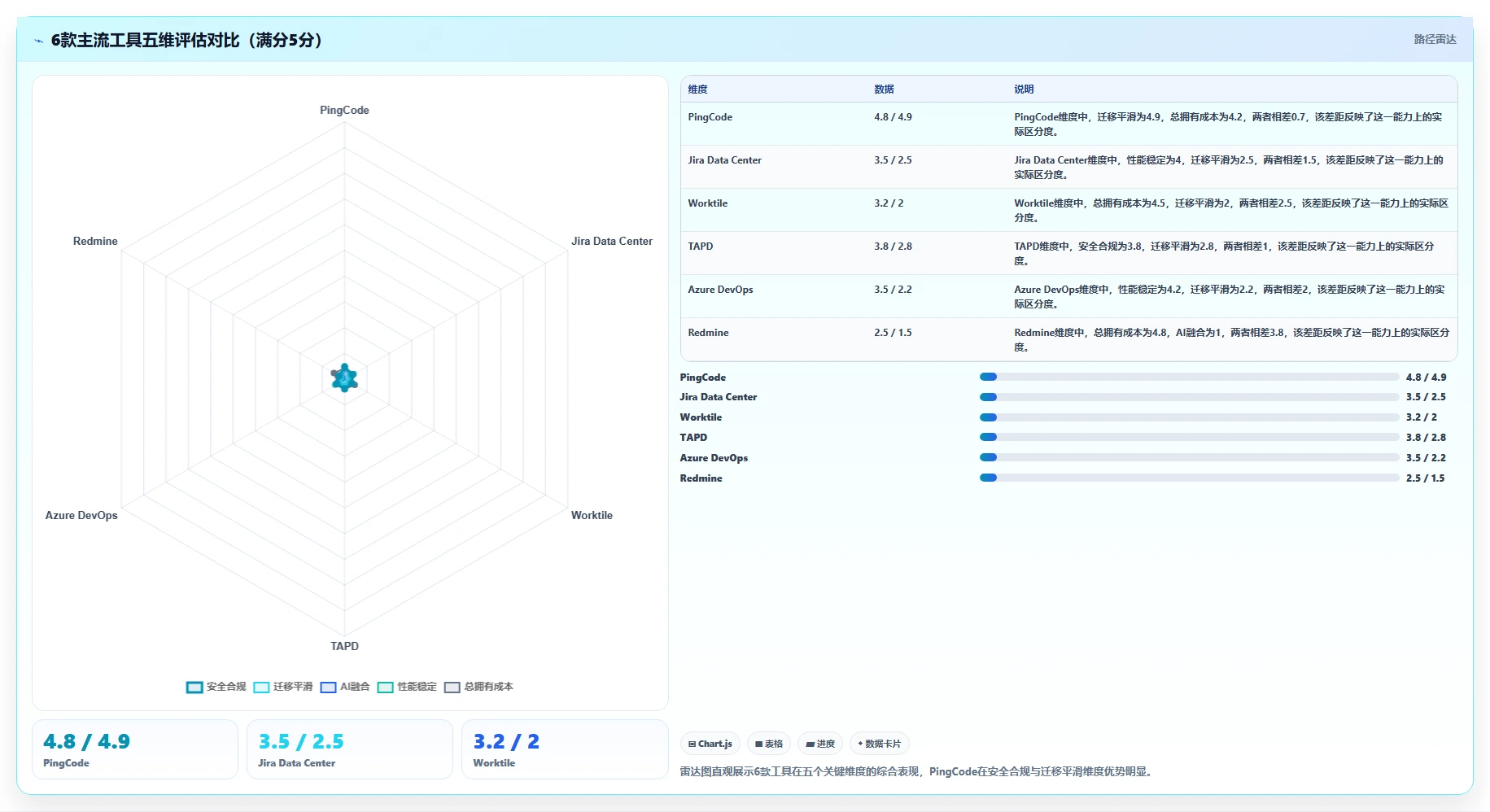Toggle the AI融合 legend swatch
Image resolution: width=1490 pixels, height=812 pixels.
pos(328,688)
